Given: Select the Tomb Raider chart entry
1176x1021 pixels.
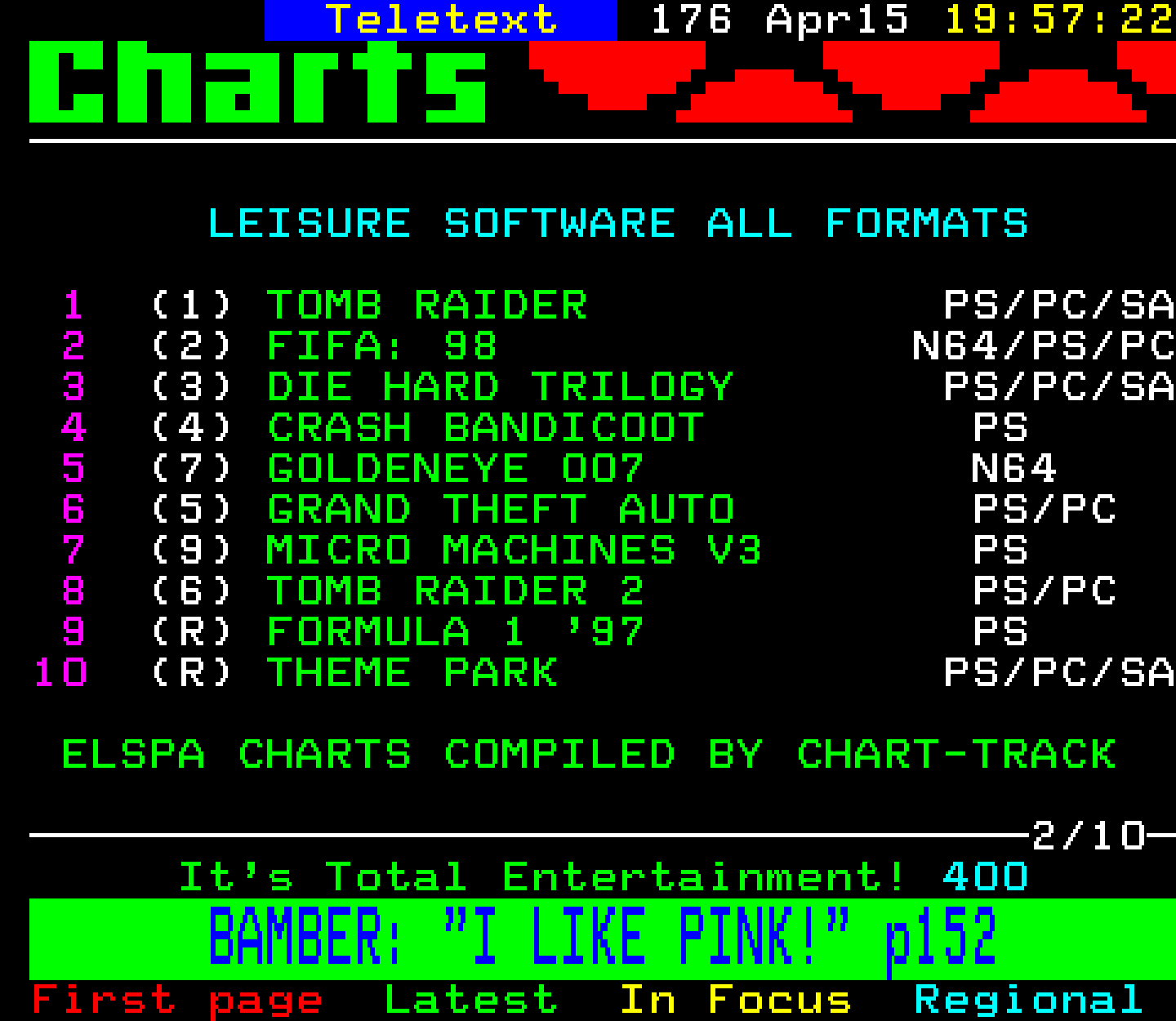Looking at the screenshot, I should click(427, 305).
